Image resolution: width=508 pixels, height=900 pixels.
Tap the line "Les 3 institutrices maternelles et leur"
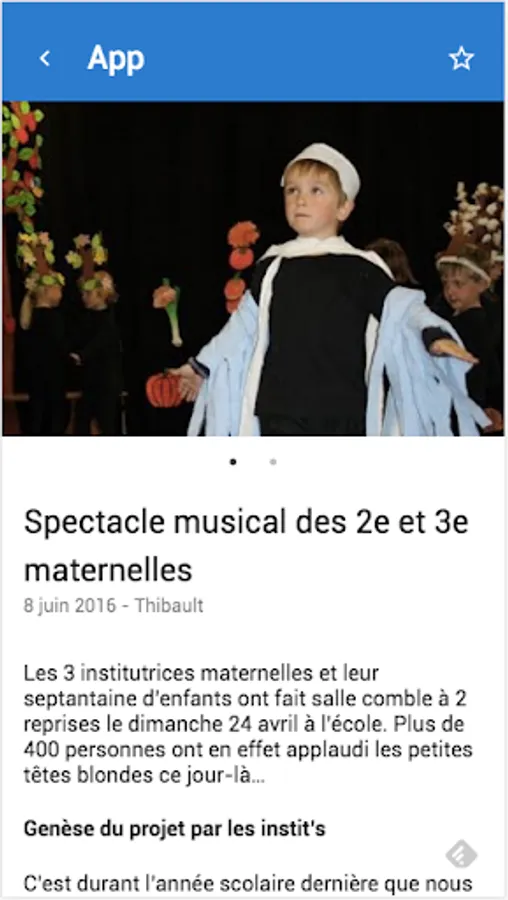201,673
